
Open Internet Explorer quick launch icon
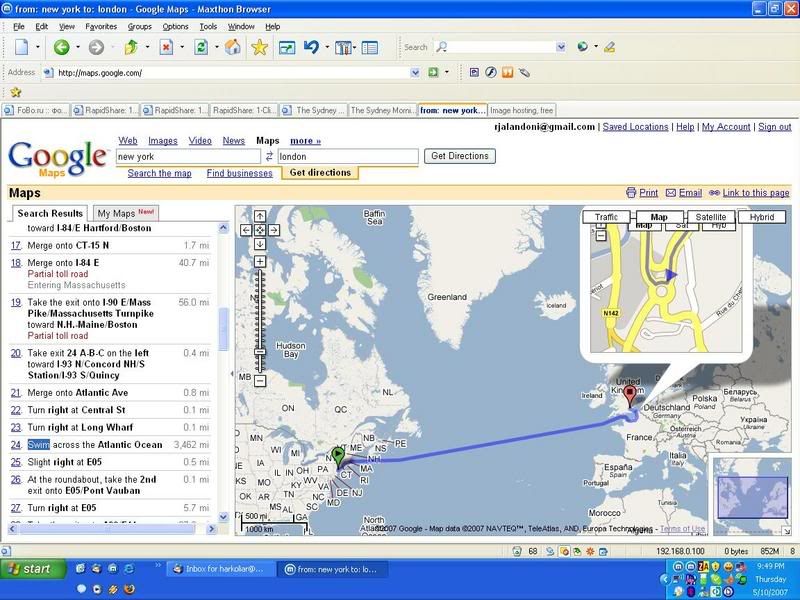tap(129, 568)
